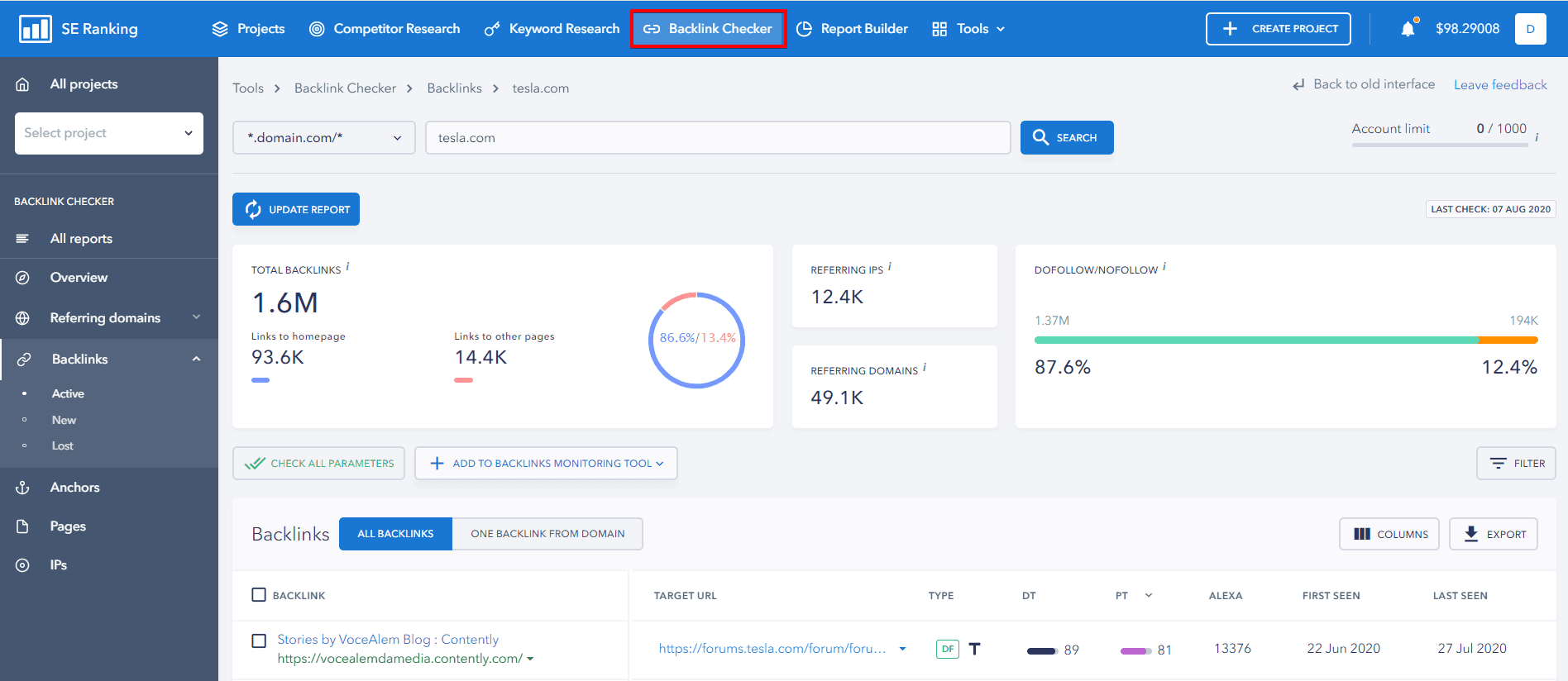Click the Overview compass icon
The height and width of the screenshot is (681, 1568).
pyautogui.click(x=23, y=278)
